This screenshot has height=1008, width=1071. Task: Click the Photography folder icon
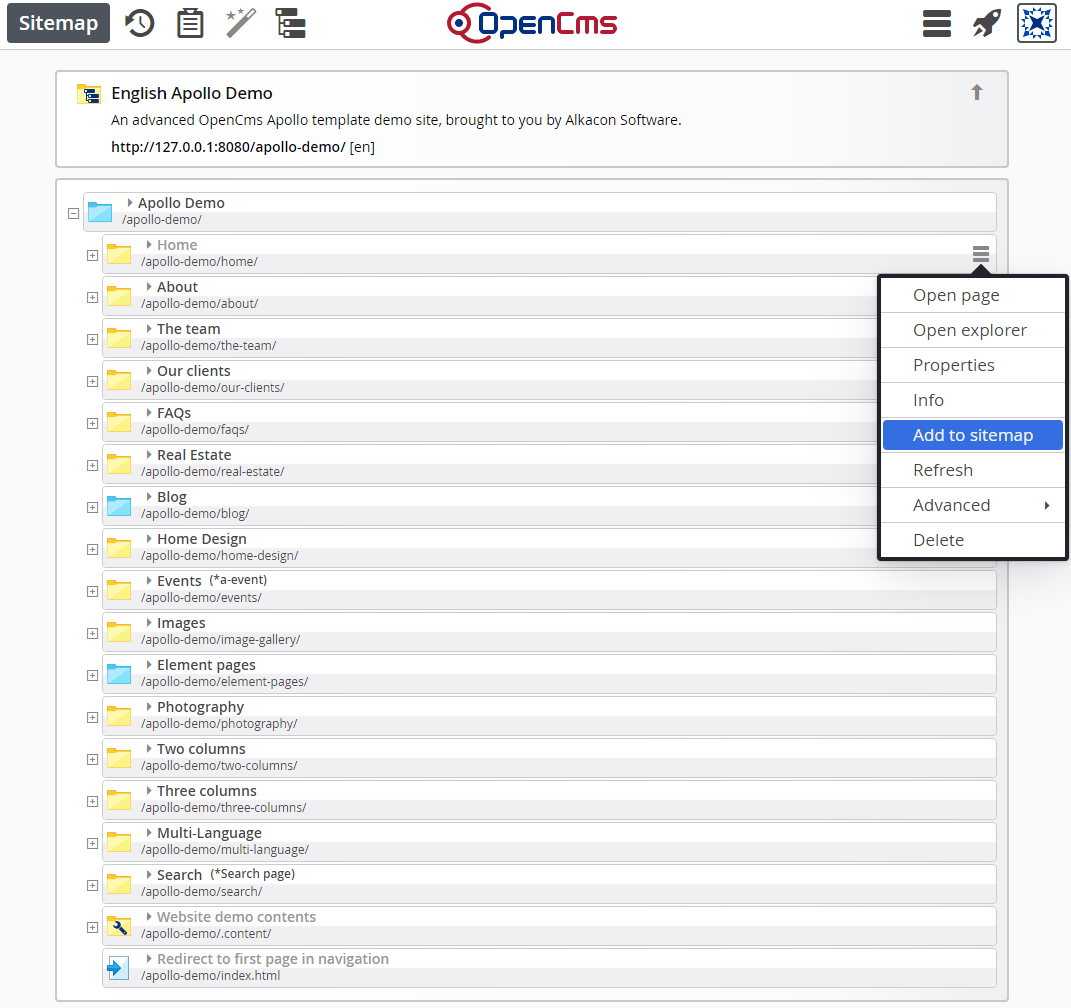coord(119,716)
